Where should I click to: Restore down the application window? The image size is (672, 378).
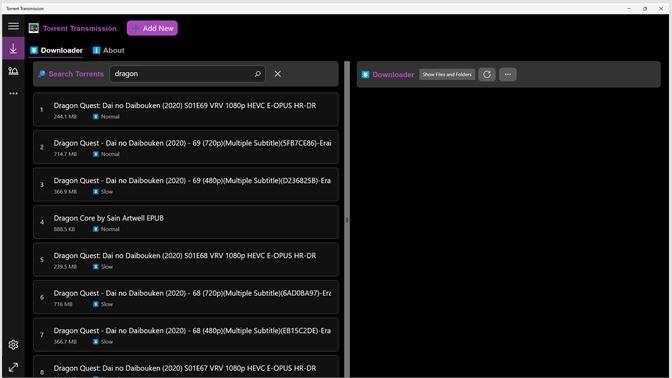pyautogui.click(x=645, y=9)
